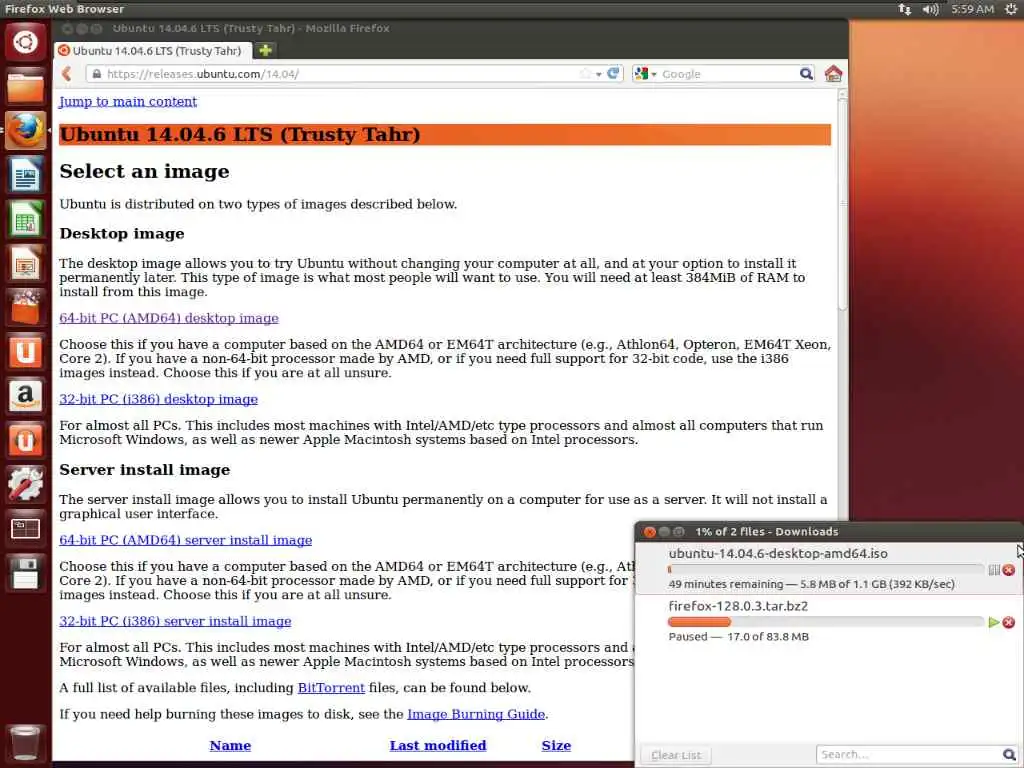The height and width of the screenshot is (768, 1024).
Task: Open the Trash in the launcher
Action: point(25,743)
